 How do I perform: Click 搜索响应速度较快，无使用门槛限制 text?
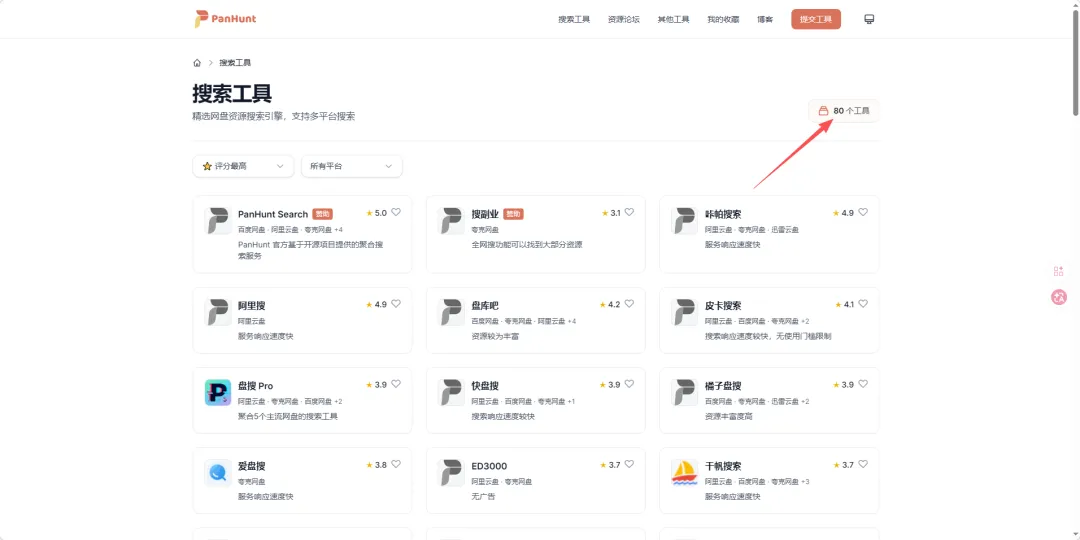(x=768, y=336)
